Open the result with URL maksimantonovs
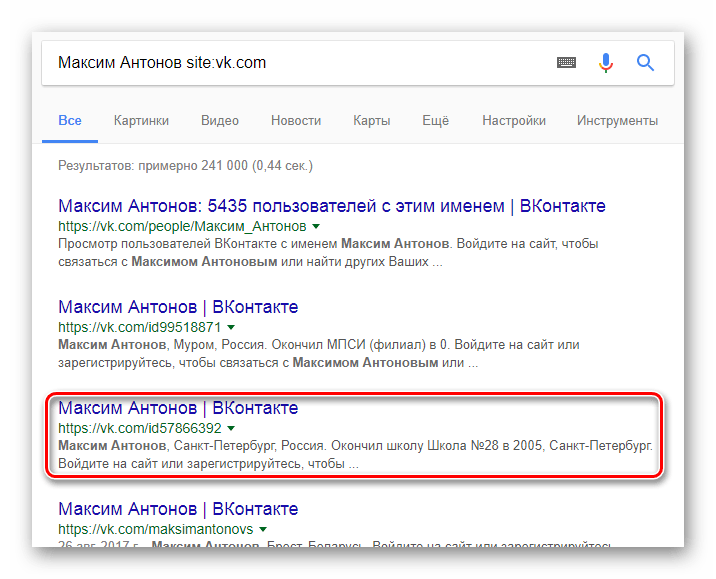The width and height of the screenshot is (716, 579). 178,509
